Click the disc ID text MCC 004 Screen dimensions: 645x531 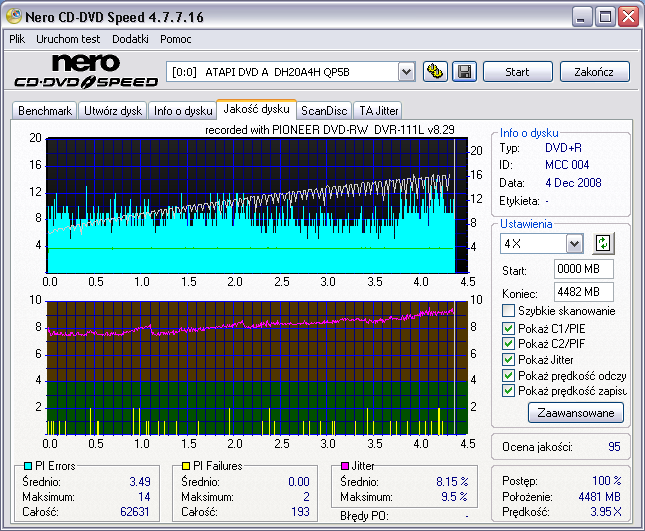pos(567,165)
